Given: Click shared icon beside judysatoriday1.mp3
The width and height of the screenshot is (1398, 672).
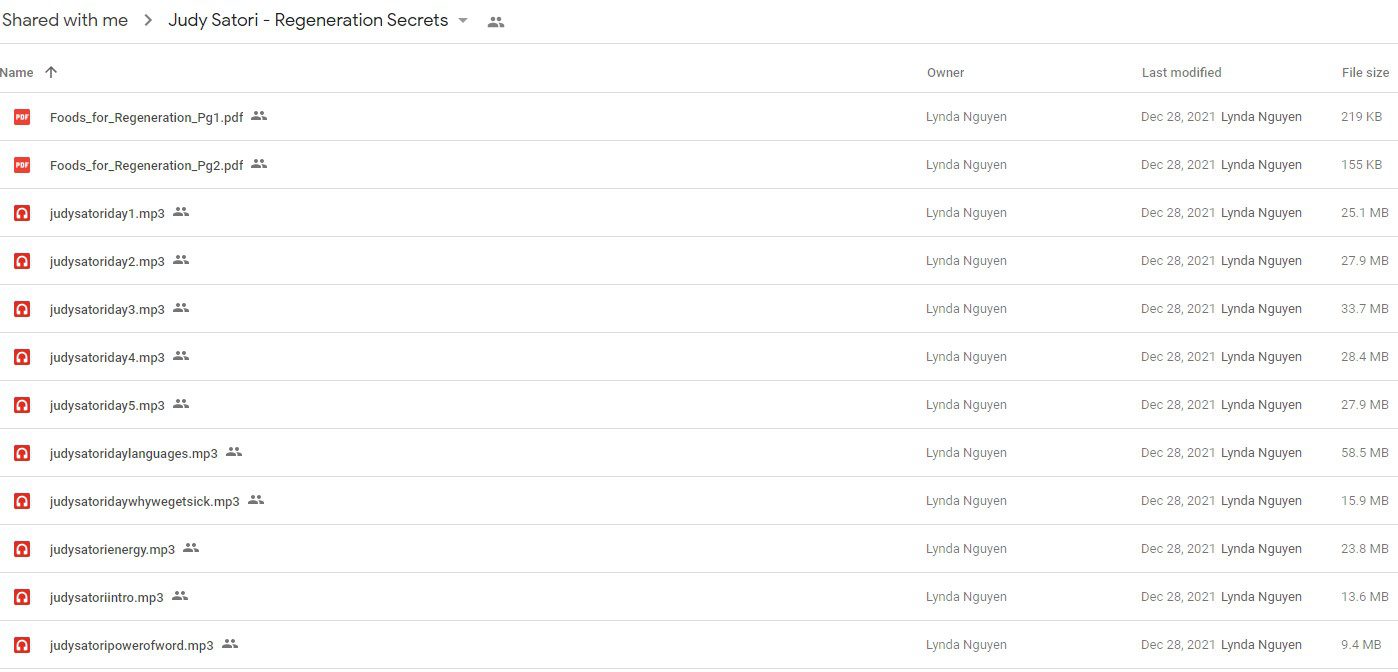Looking at the screenshot, I should [x=181, y=212].
